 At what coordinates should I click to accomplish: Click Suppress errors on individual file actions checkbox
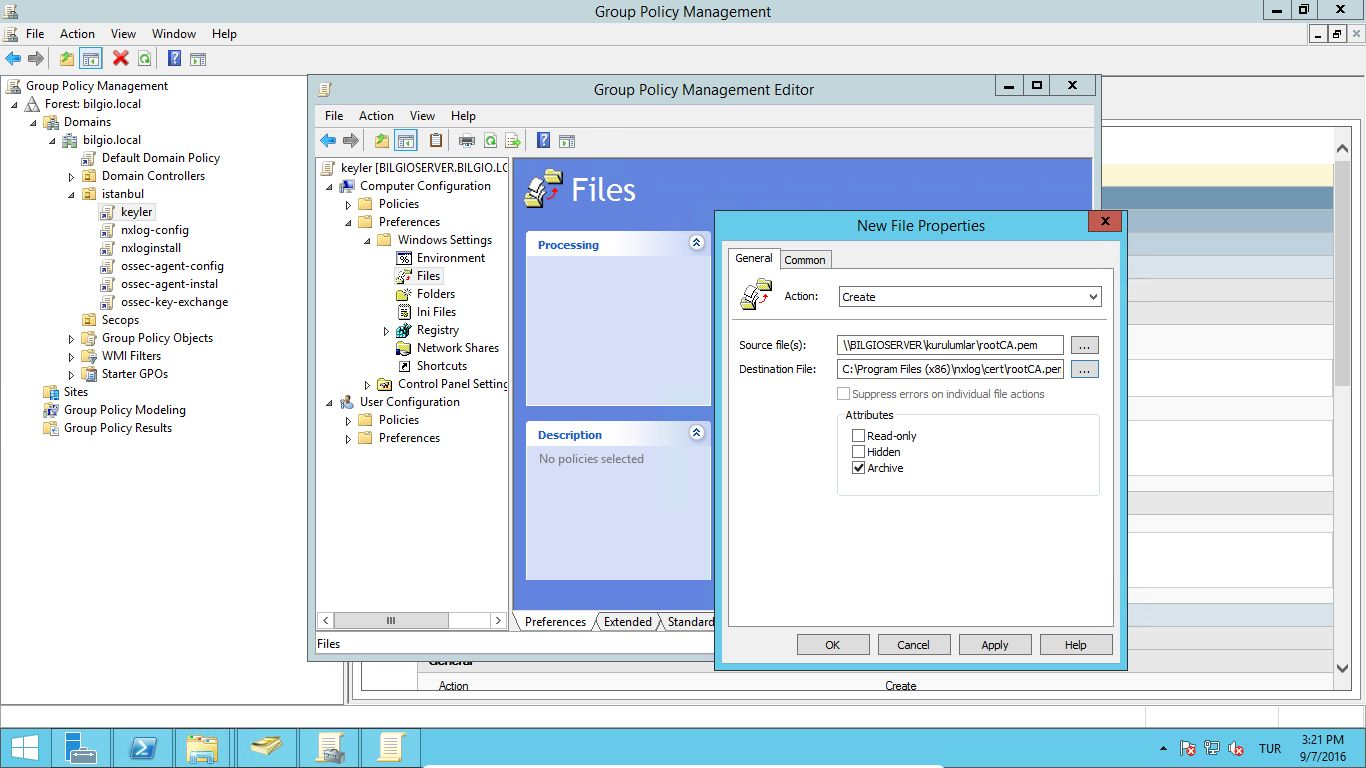[x=843, y=394]
